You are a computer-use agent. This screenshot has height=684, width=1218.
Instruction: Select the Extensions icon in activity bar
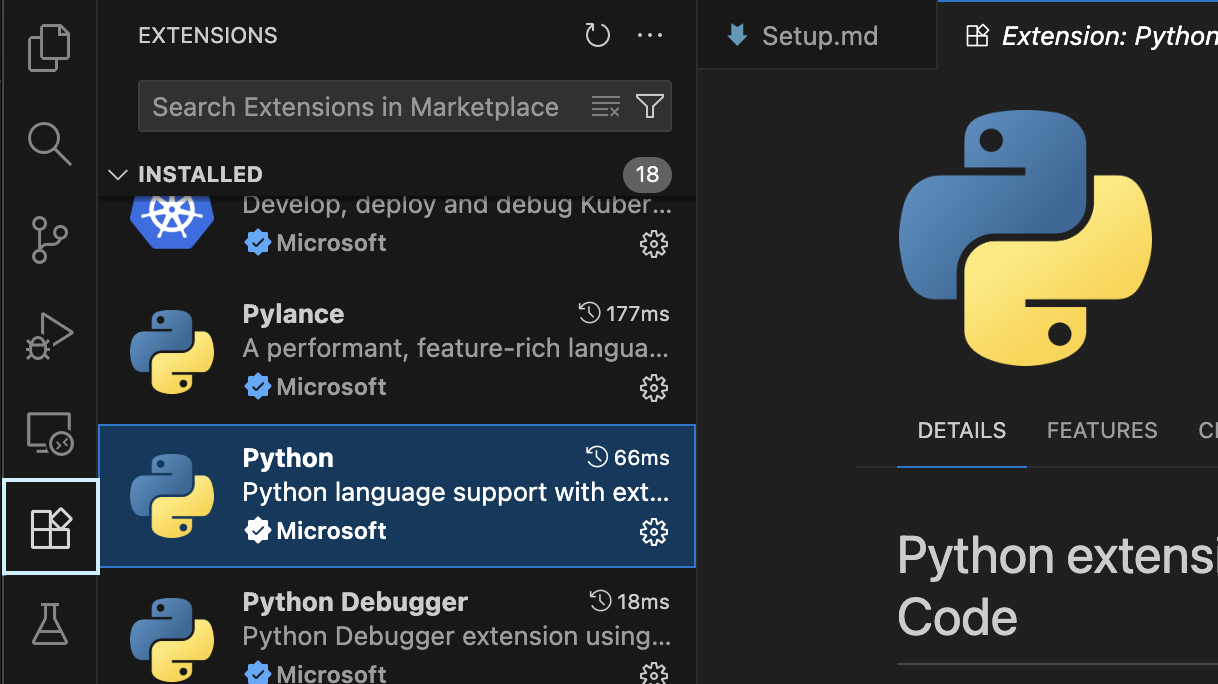(x=49, y=527)
